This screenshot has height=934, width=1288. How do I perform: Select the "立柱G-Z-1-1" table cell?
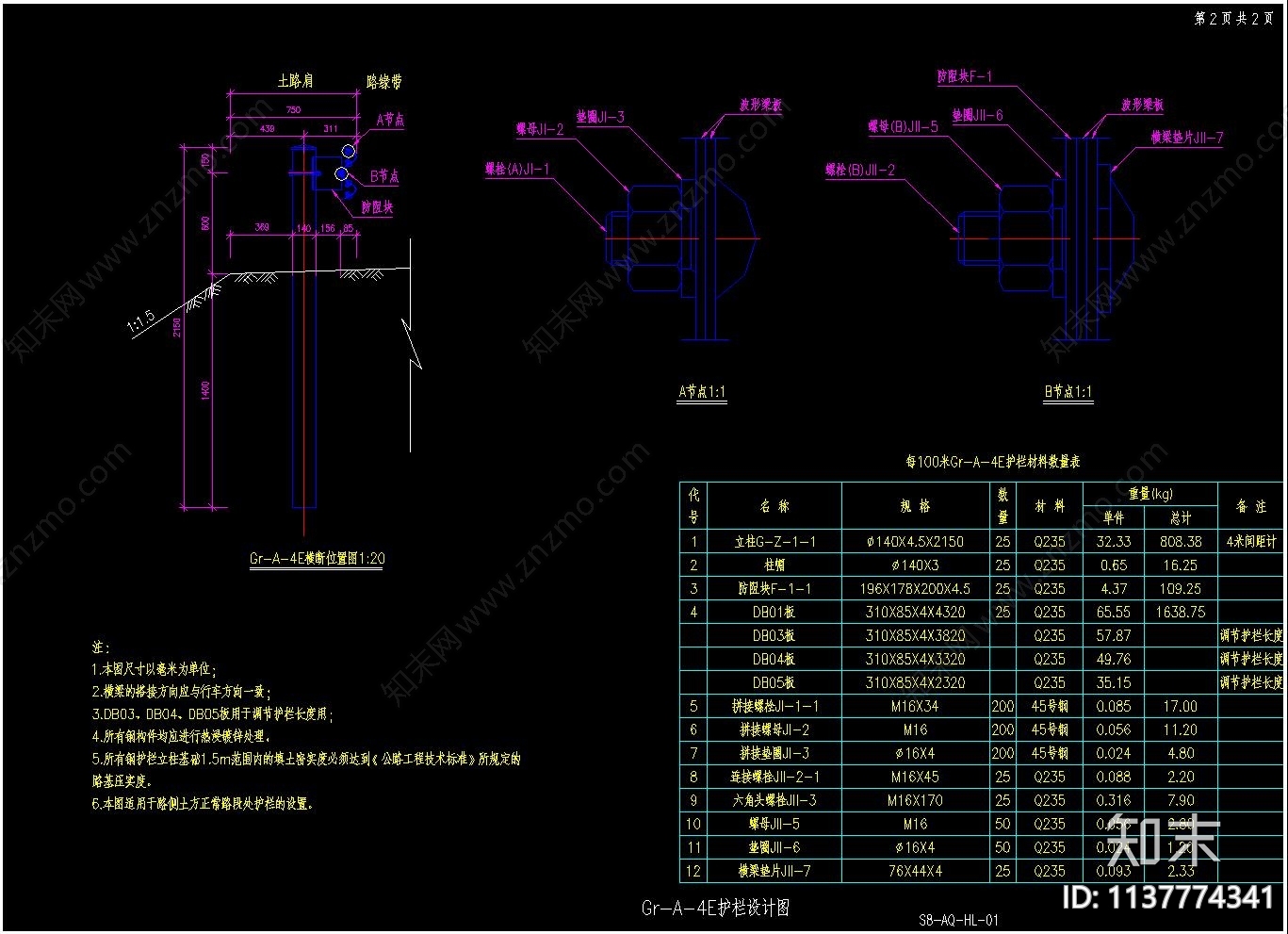click(x=774, y=542)
